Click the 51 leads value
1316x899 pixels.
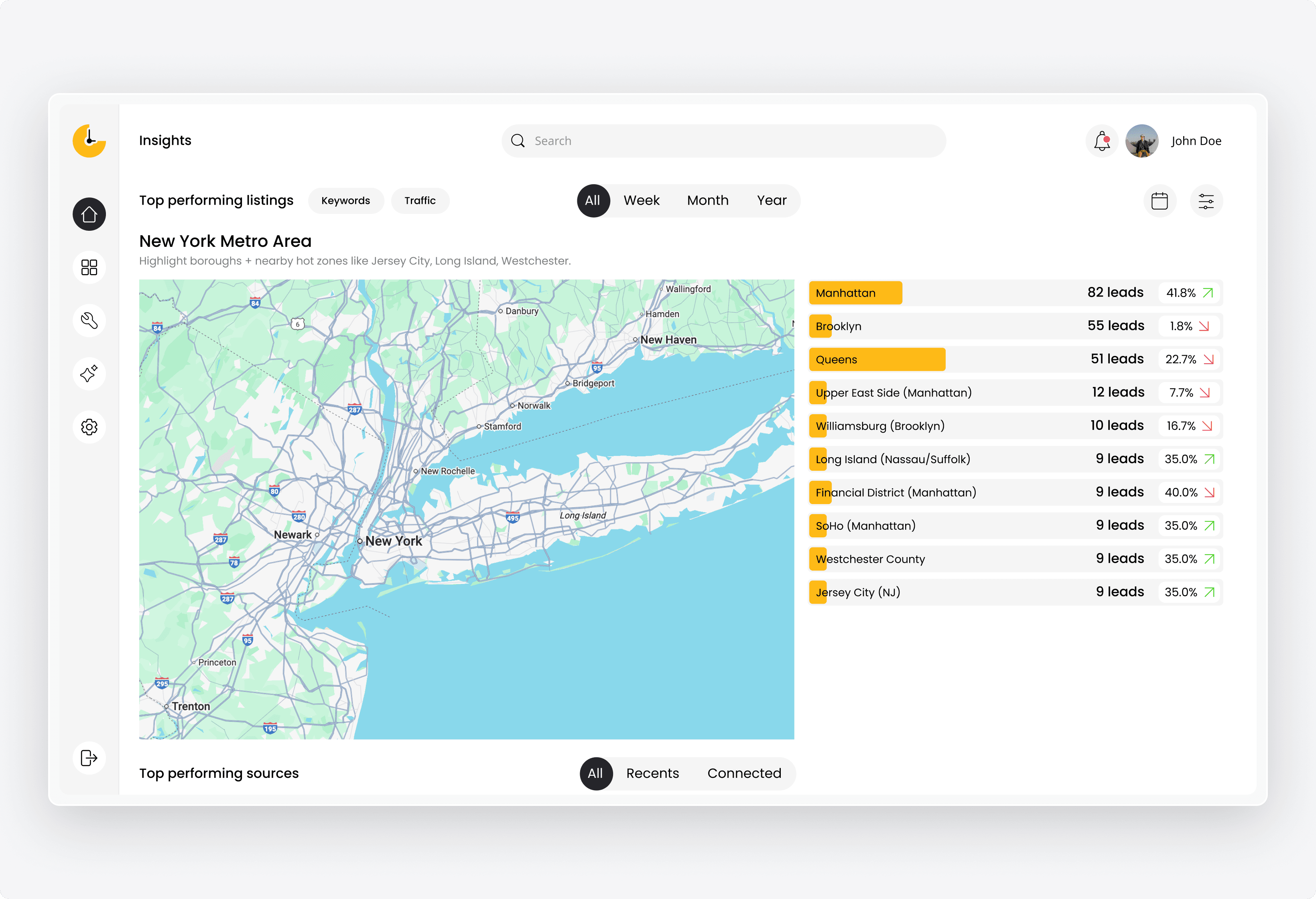tap(1117, 358)
